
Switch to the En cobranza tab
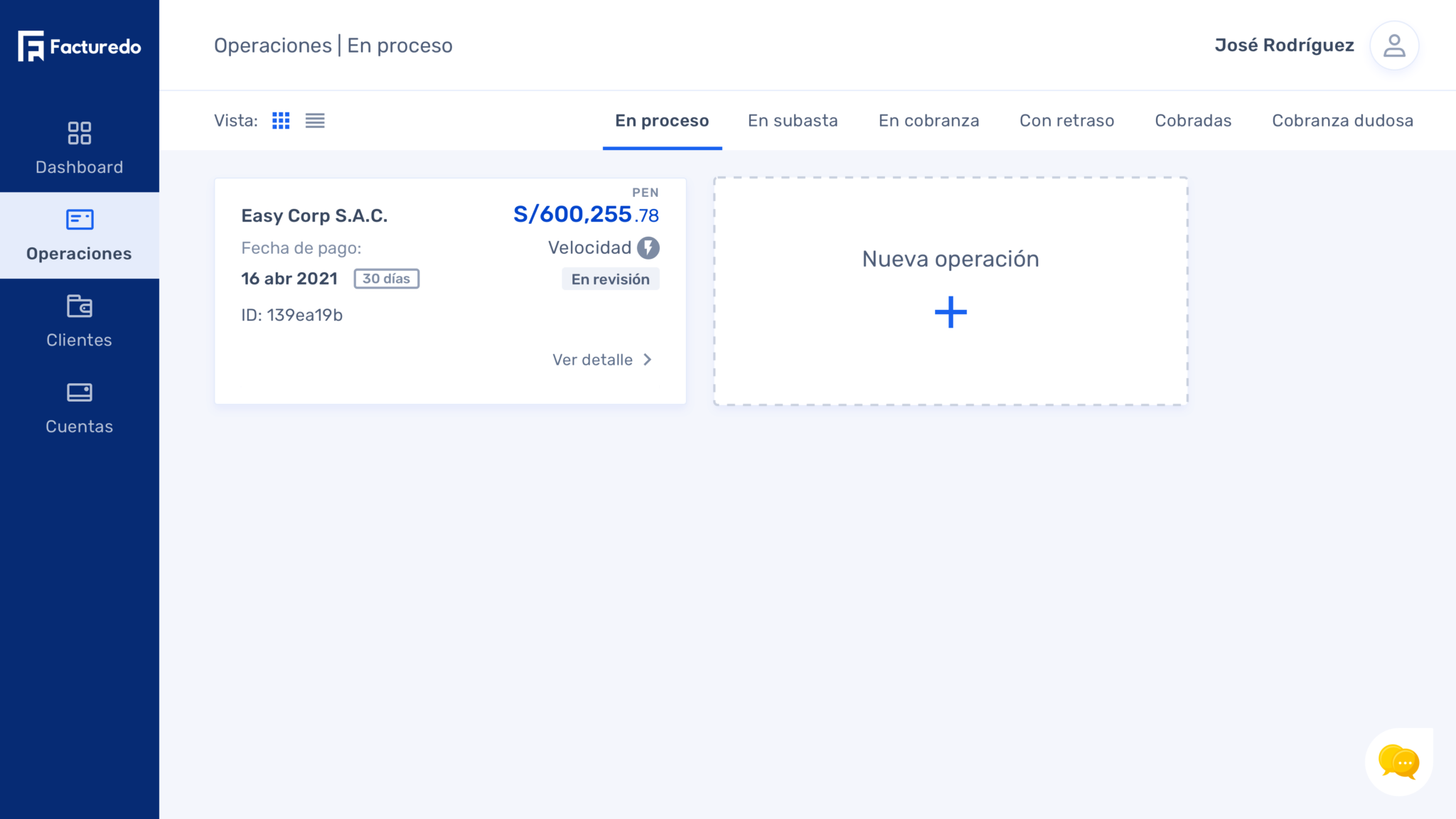(x=928, y=121)
